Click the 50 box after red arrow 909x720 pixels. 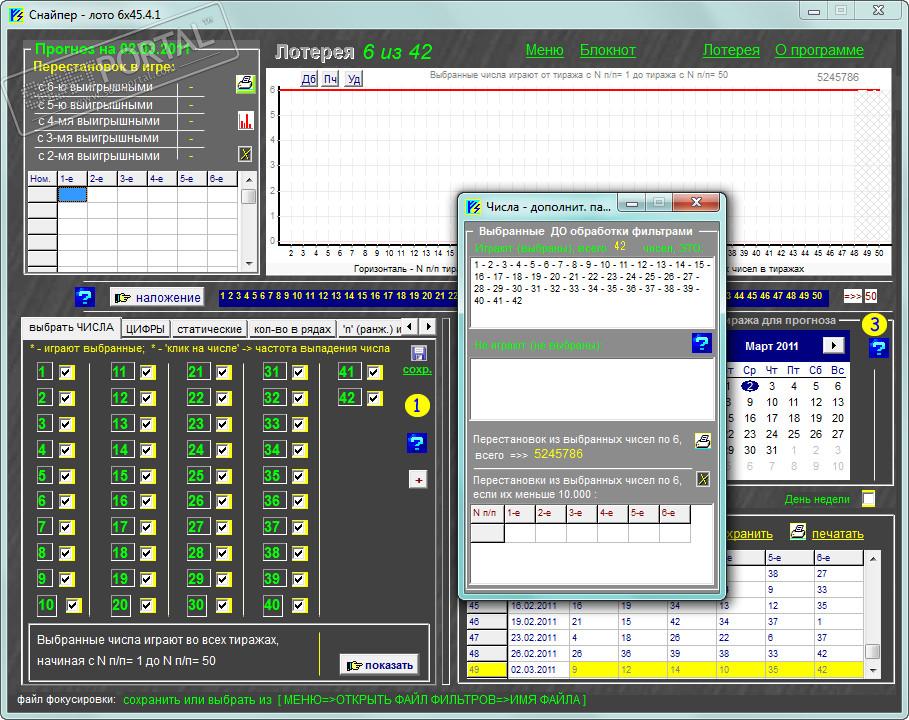pos(871,296)
